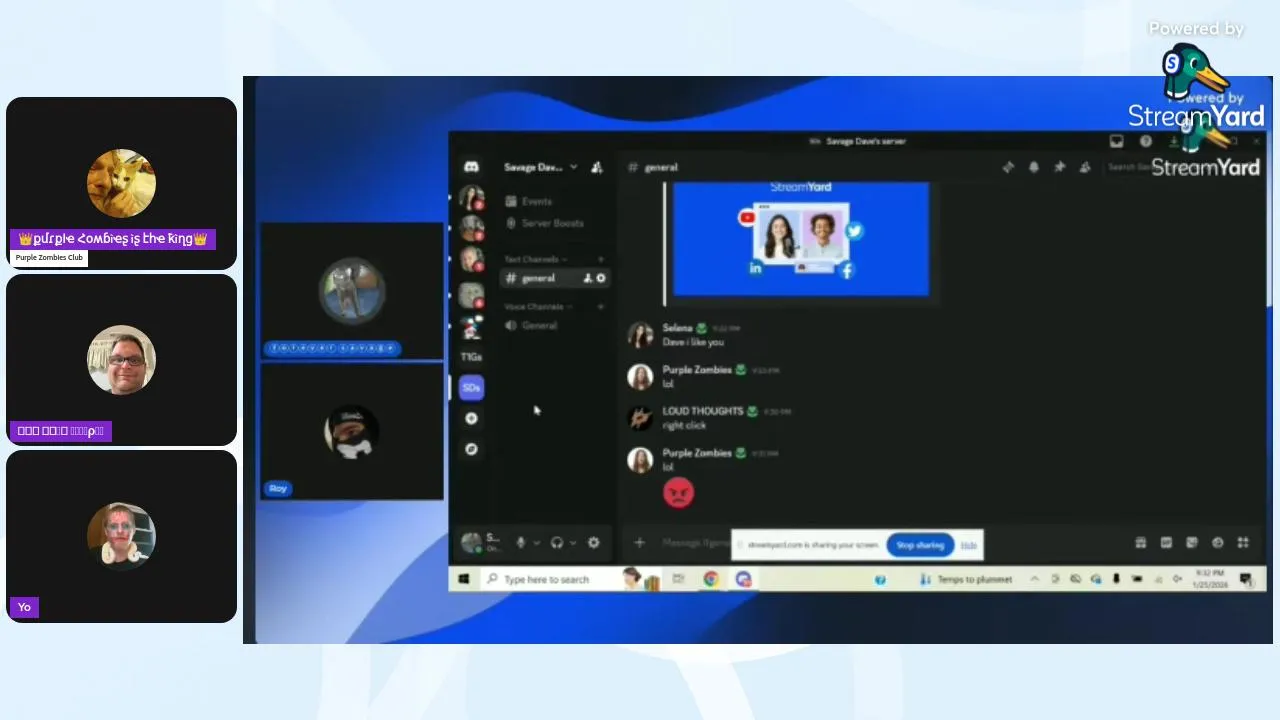The width and height of the screenshot is (1280, 720).
Task: Click LOUD THOUGHTS avatar in chat
Action: [640, 417]
